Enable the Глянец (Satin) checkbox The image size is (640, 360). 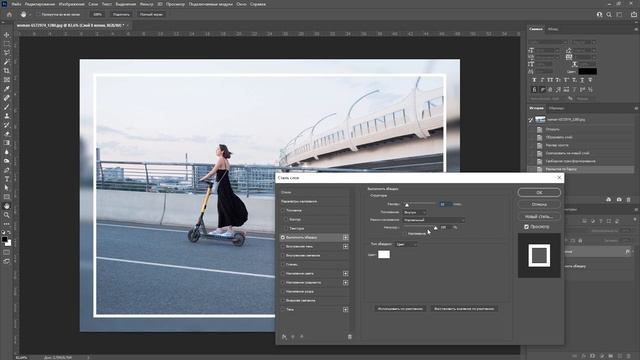tap(282, 264)
